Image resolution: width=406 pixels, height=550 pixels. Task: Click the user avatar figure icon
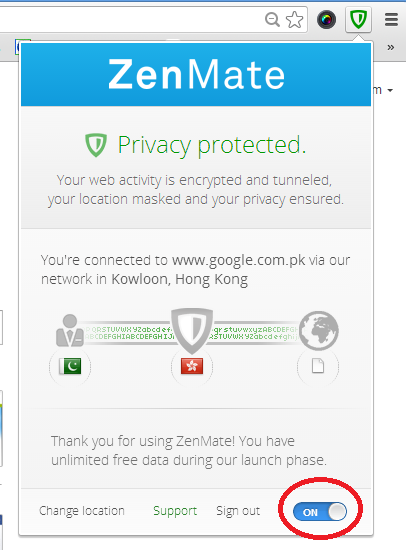coord(70,330)
